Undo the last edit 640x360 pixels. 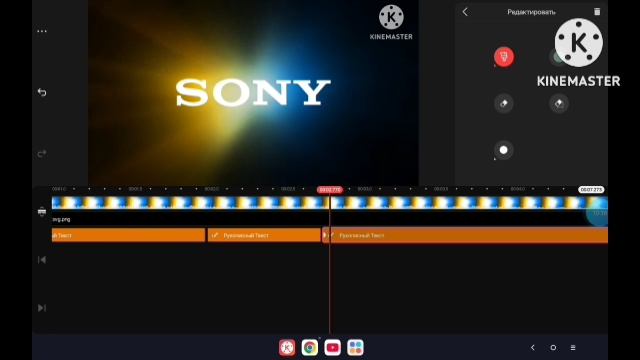42,92
